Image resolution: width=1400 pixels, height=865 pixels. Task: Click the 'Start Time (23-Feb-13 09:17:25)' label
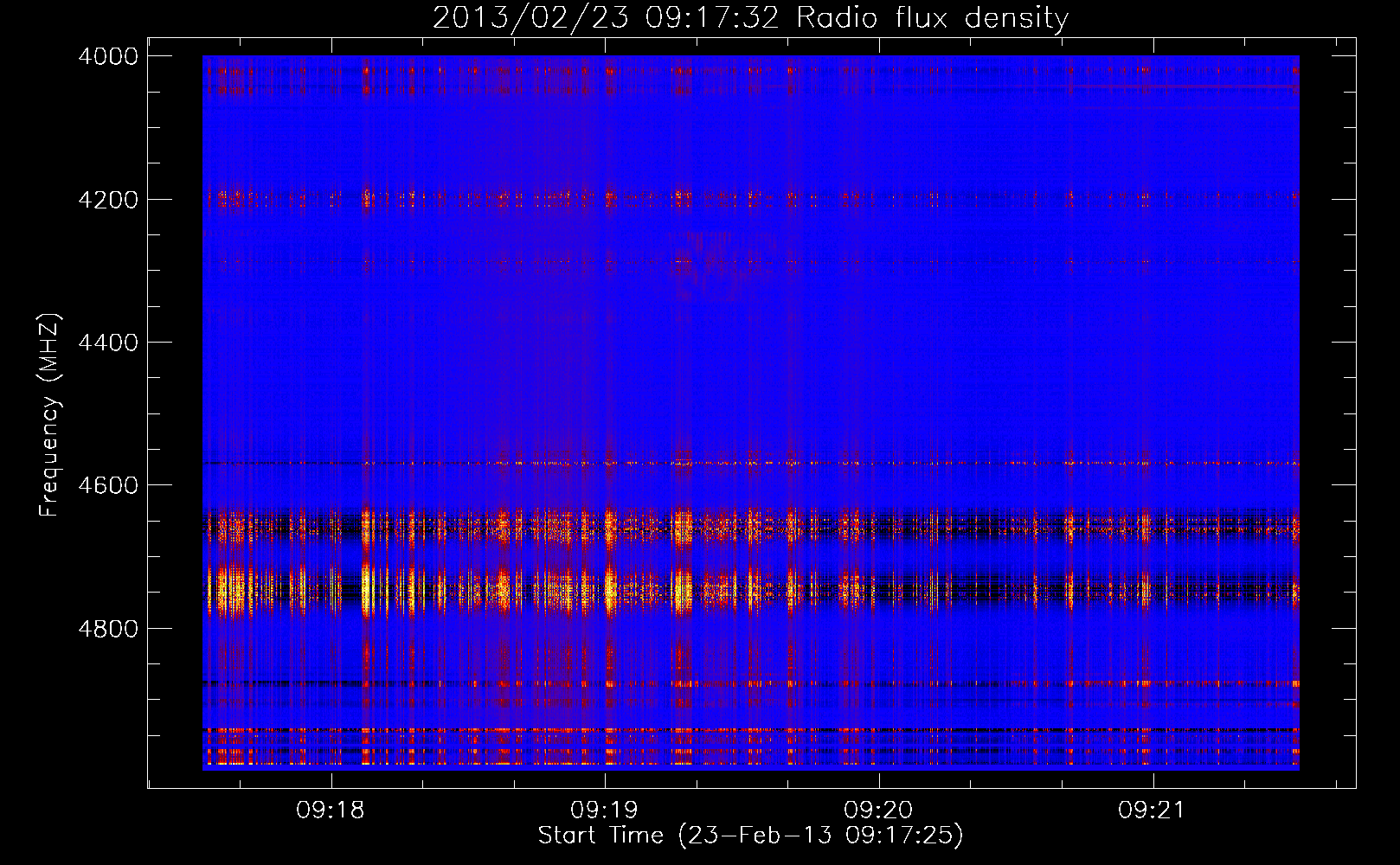click(x=751, y=836)
